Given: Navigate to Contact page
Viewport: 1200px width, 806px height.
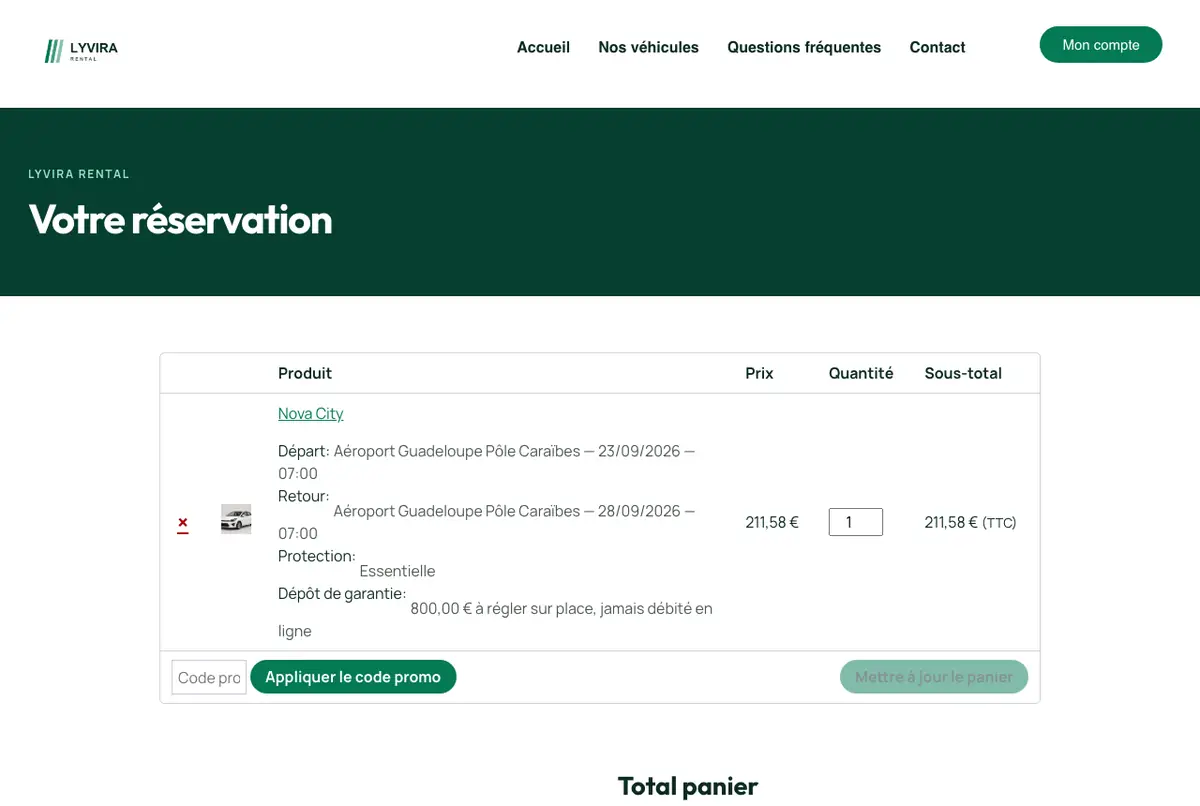Looking at the screenshot, I should point(937,47).
